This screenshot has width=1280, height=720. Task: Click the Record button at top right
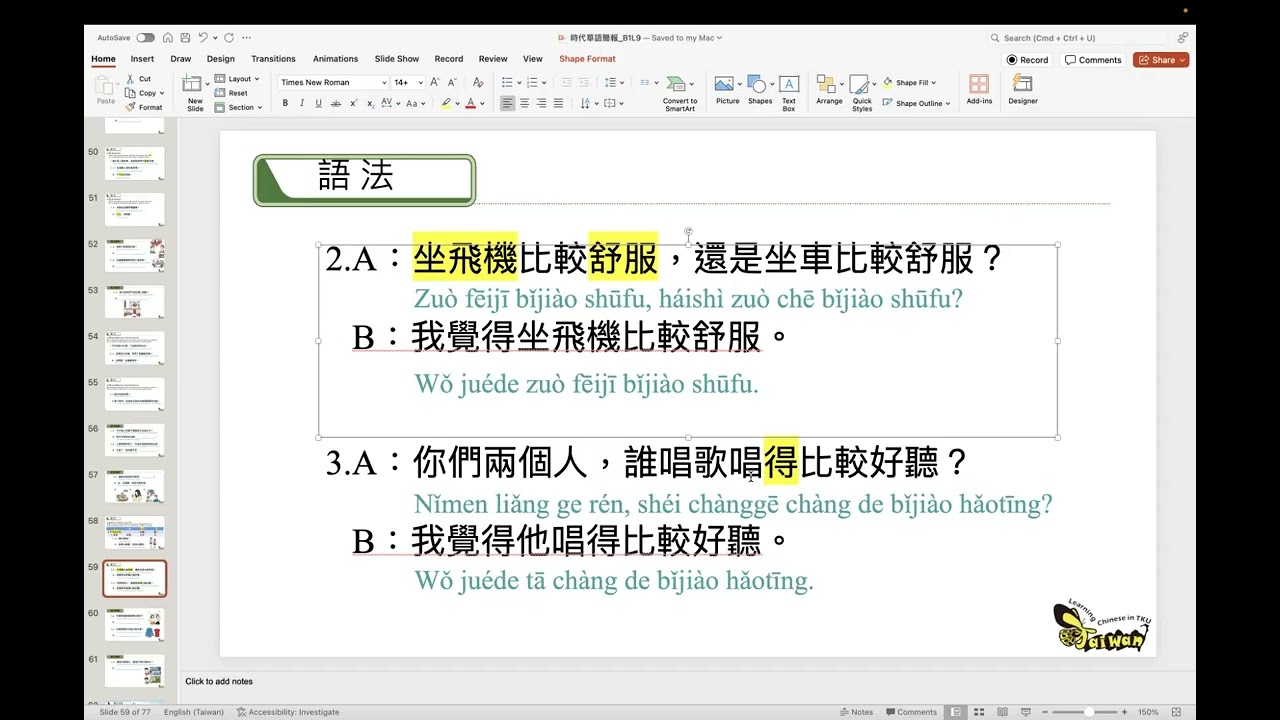pyautogui.click(x=1028, y=60)
